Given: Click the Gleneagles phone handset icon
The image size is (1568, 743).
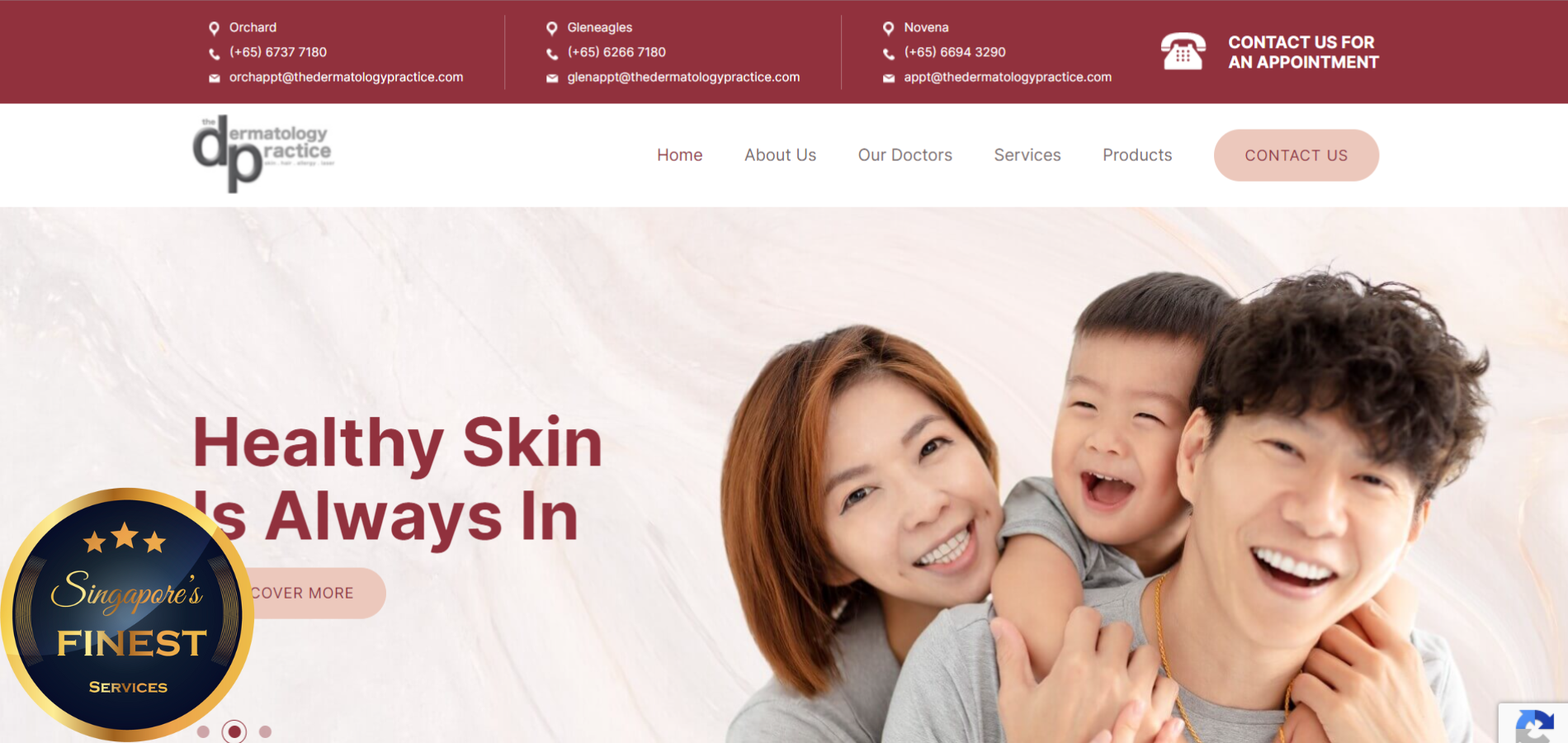Looking at the screenshot, I should coord(552,54).
